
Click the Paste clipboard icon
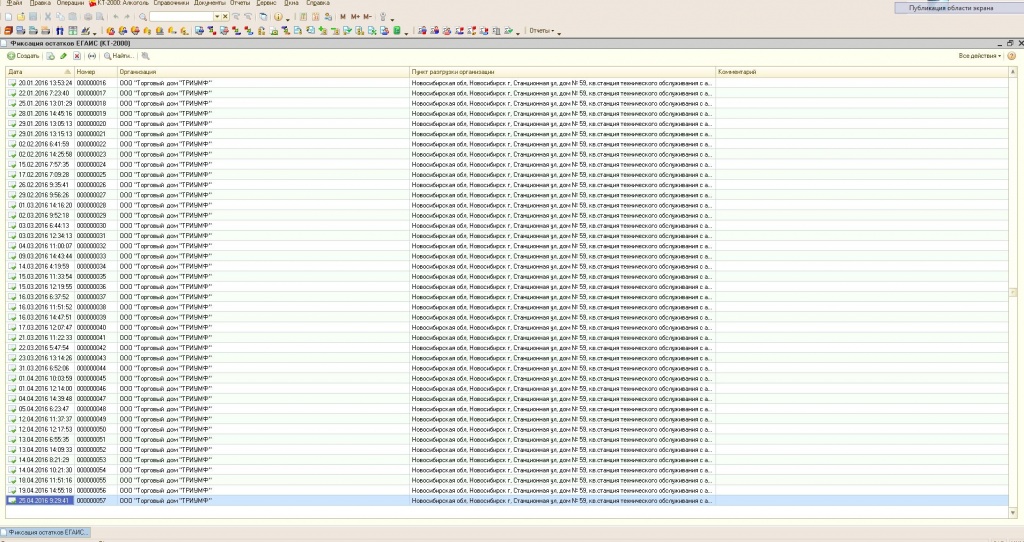[72, 17]
